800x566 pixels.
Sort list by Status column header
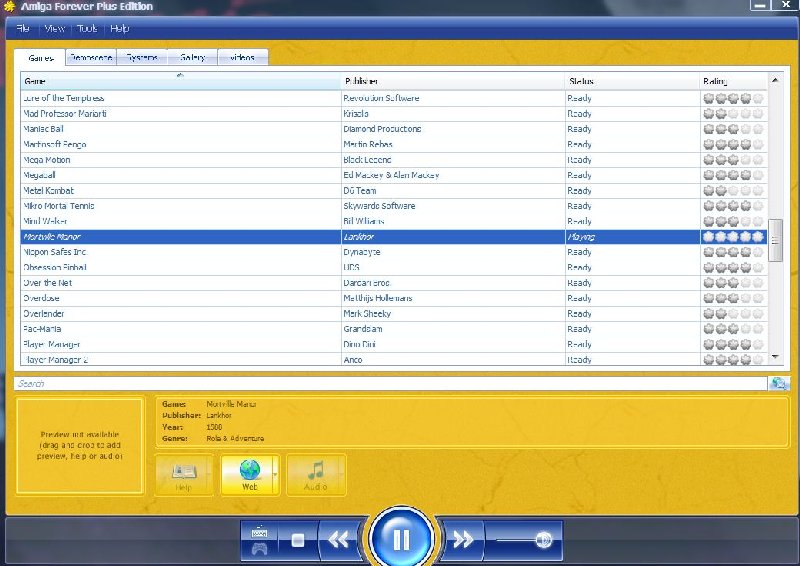[632, 81]
